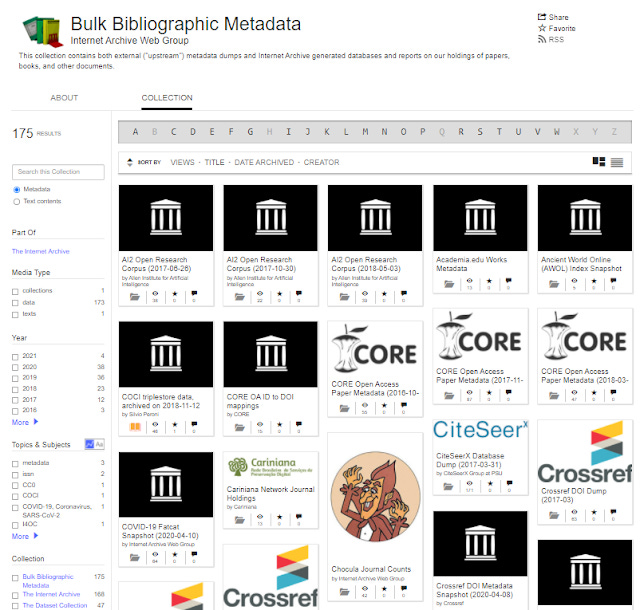This screenshot has width=640, height=610.
Task: Jump to letter S in alphabet bar
Action: 480,131
